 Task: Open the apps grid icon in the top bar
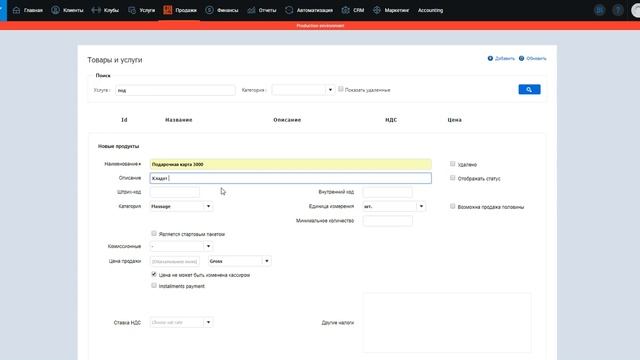click(x=599, y=10)
